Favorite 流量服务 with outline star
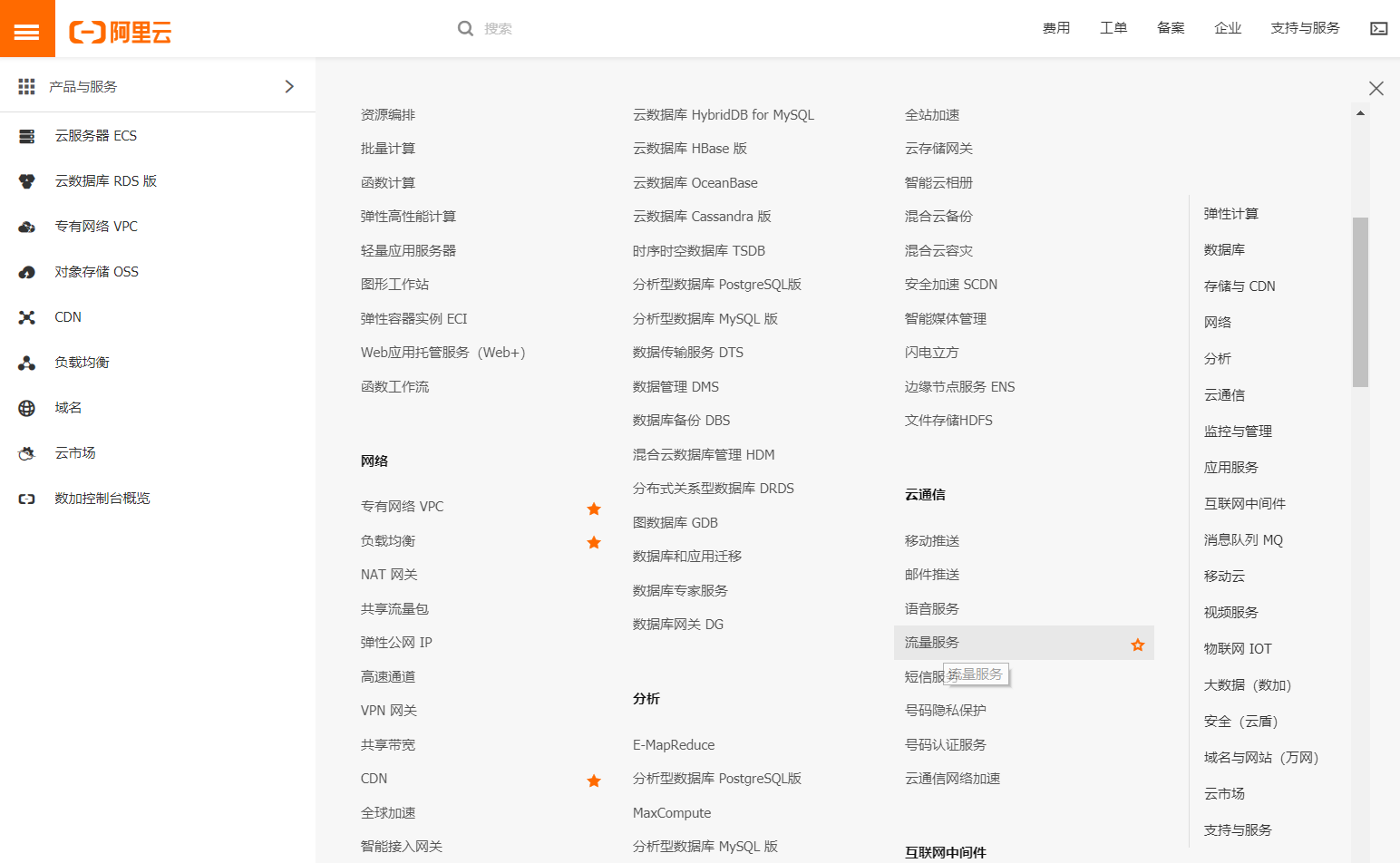The width and height of the screenshot is (1400, 863). pos(1138,645)
